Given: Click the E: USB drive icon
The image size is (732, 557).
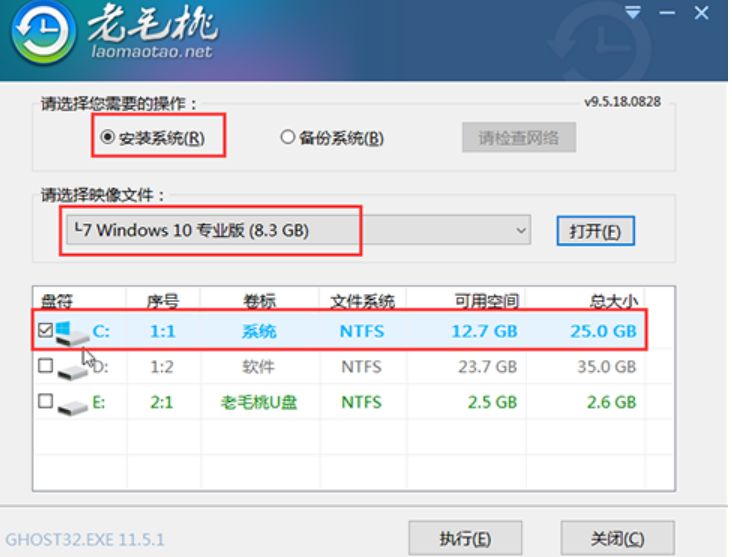Looking at the screenshot, I should coord(73,402).
